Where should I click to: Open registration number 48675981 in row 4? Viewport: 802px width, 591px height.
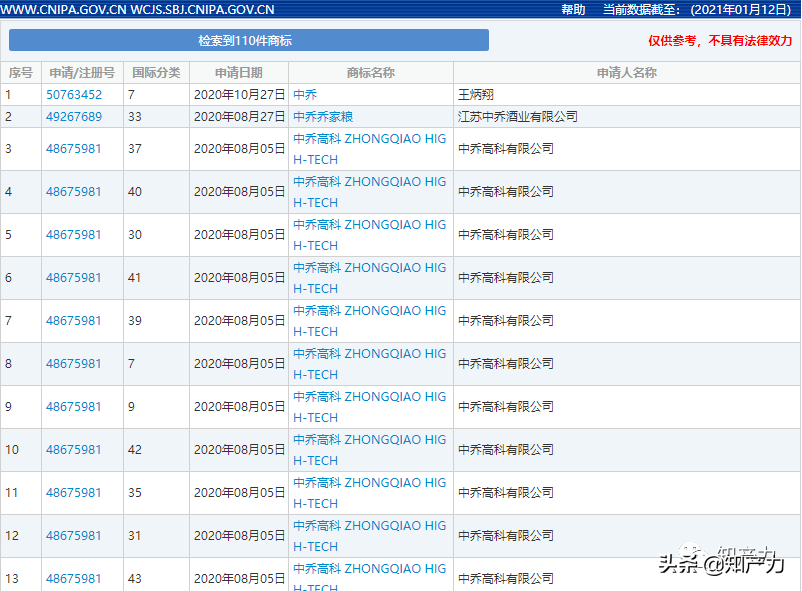click(74, 192)
